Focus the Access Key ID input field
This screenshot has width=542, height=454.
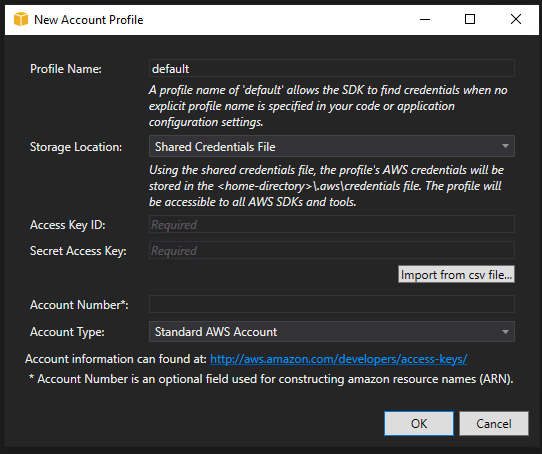pyautogui.click(x=331, y=224)
